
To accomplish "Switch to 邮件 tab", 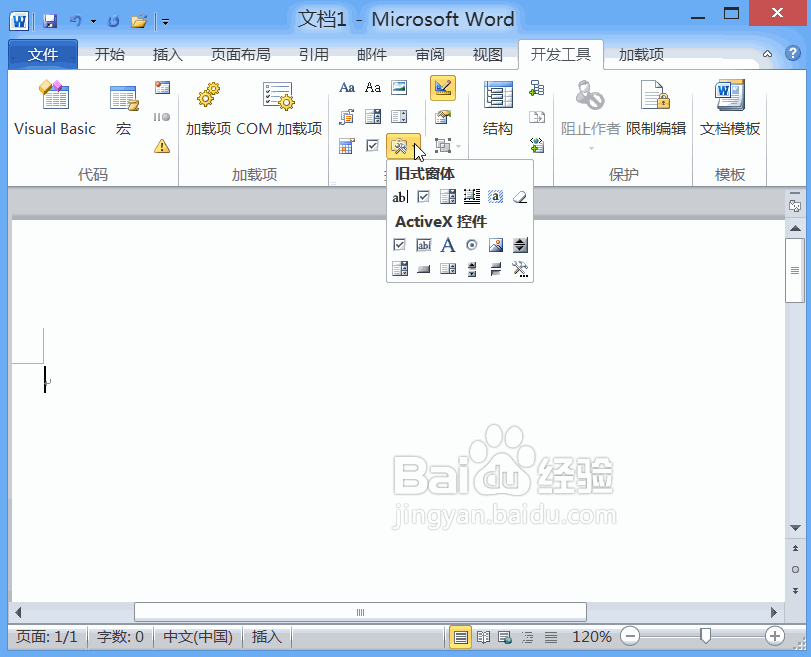I will (x=372, y=54).
